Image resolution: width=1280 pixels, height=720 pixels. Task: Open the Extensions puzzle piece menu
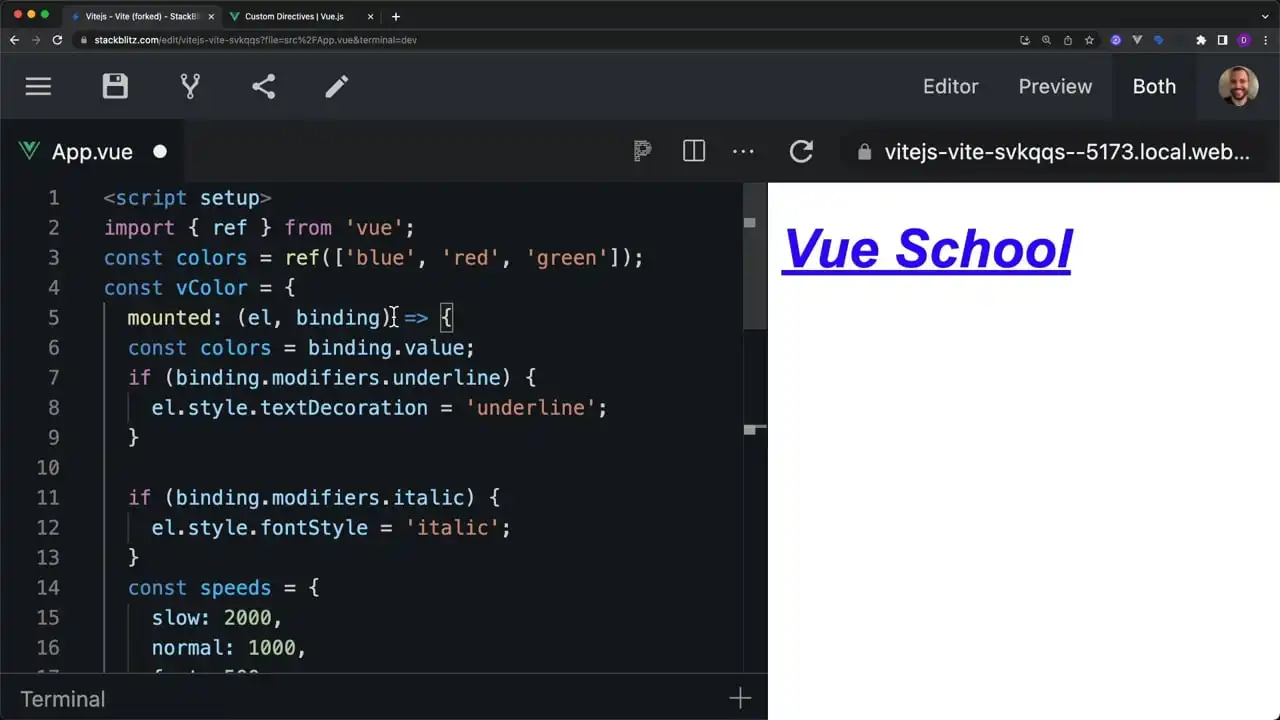[1201, 40]
